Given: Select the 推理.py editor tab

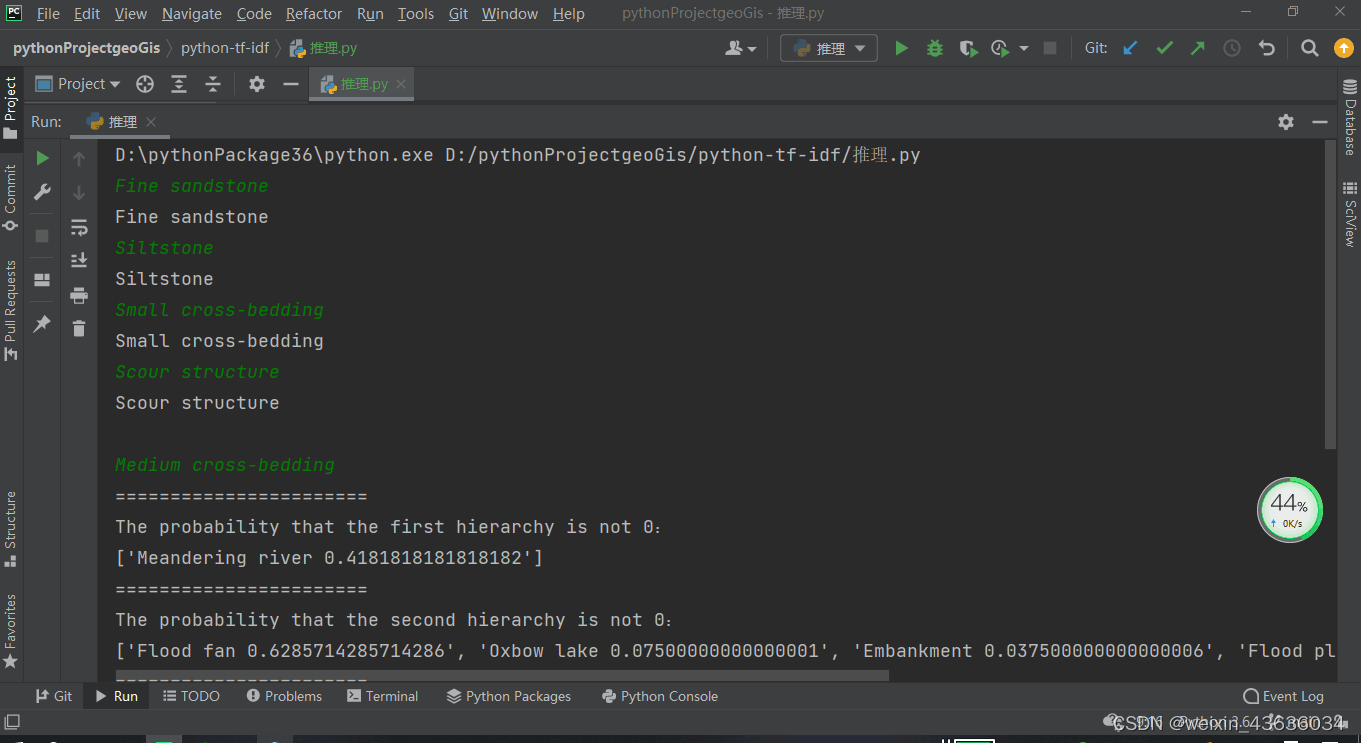Looking at the screenshot, I should [362, 84].
